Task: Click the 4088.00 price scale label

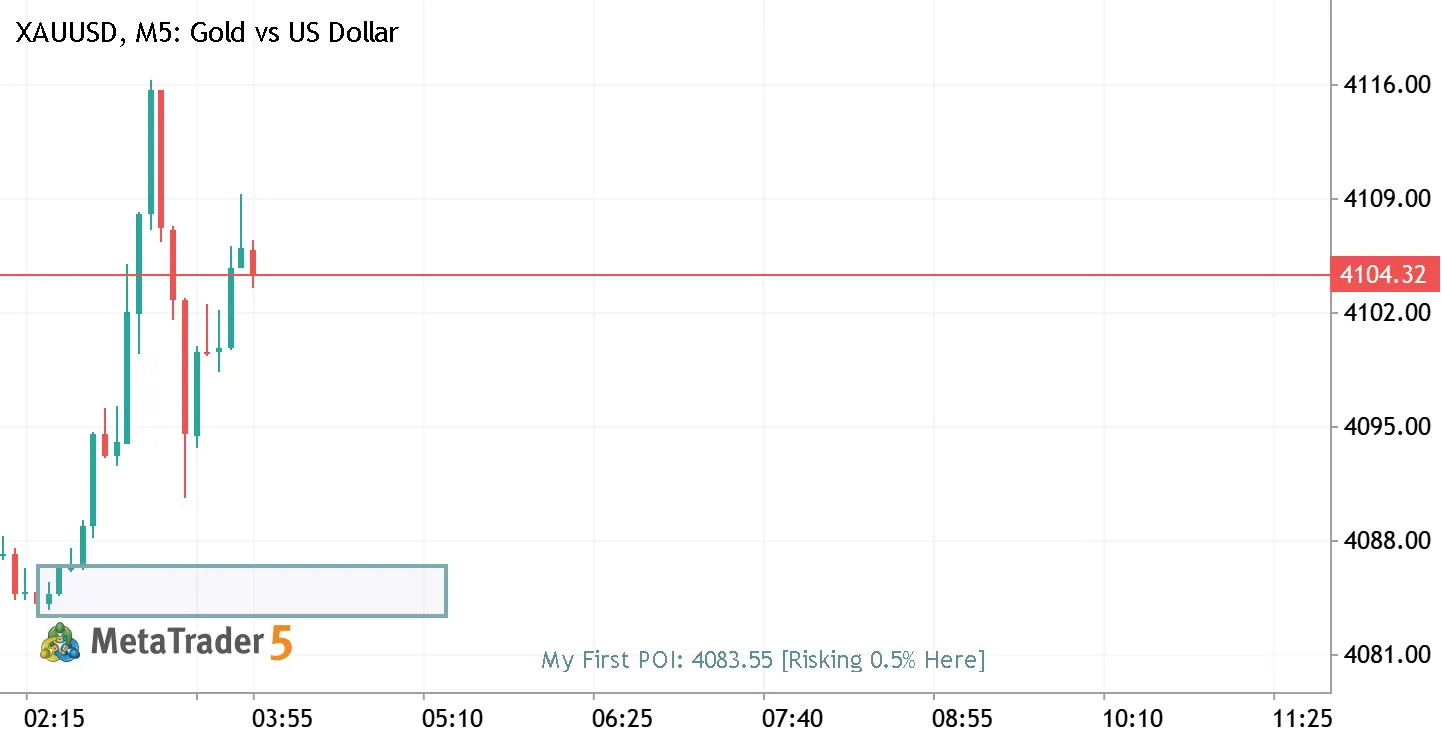Action: click(1386, 541)
